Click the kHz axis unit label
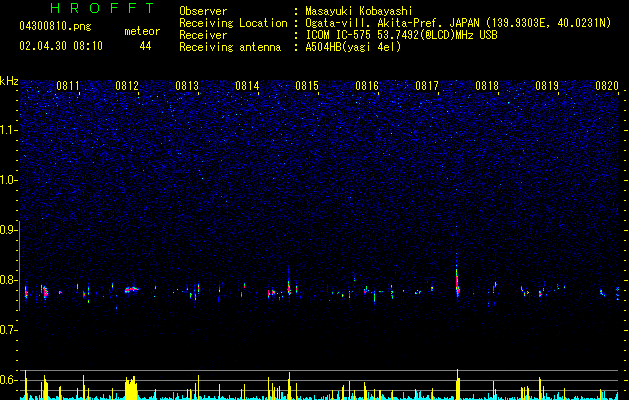 (10, 81)
